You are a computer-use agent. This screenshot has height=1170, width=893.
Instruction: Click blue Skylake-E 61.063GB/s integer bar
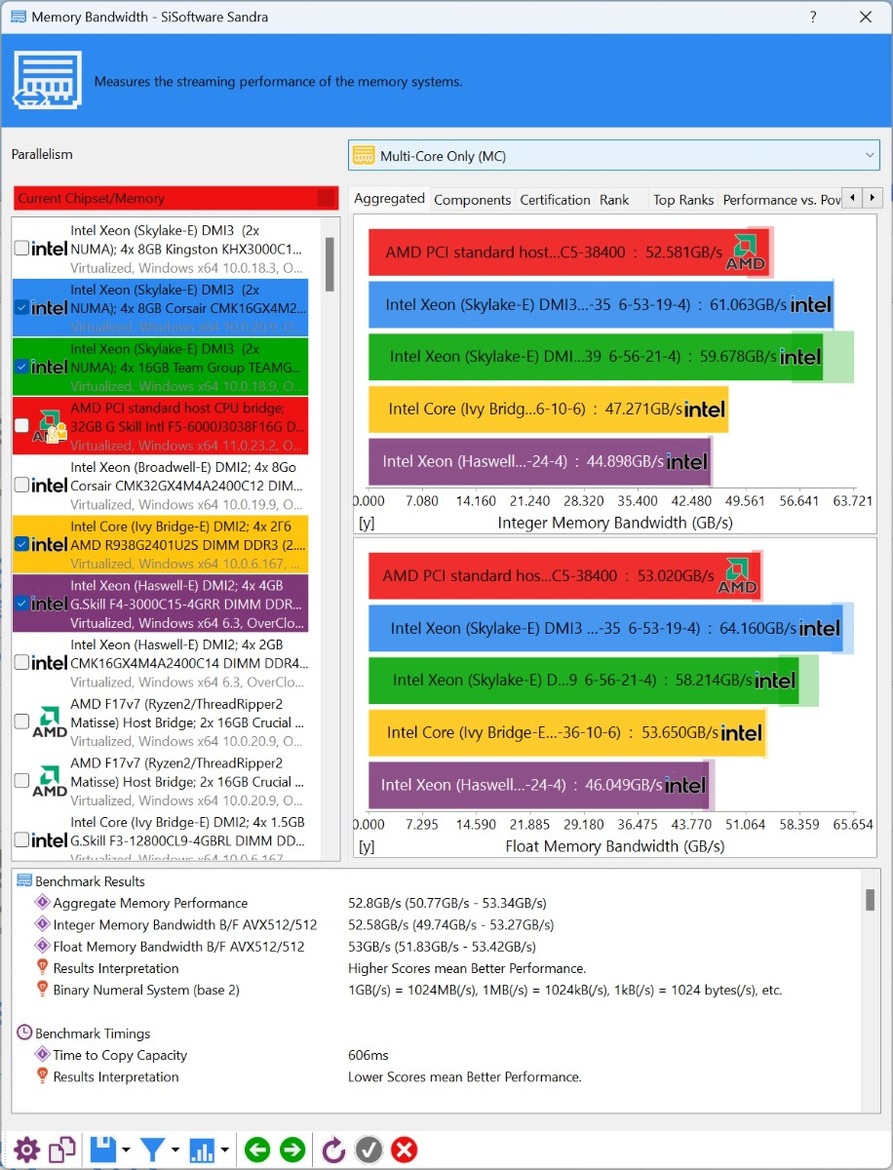point(601,304)
